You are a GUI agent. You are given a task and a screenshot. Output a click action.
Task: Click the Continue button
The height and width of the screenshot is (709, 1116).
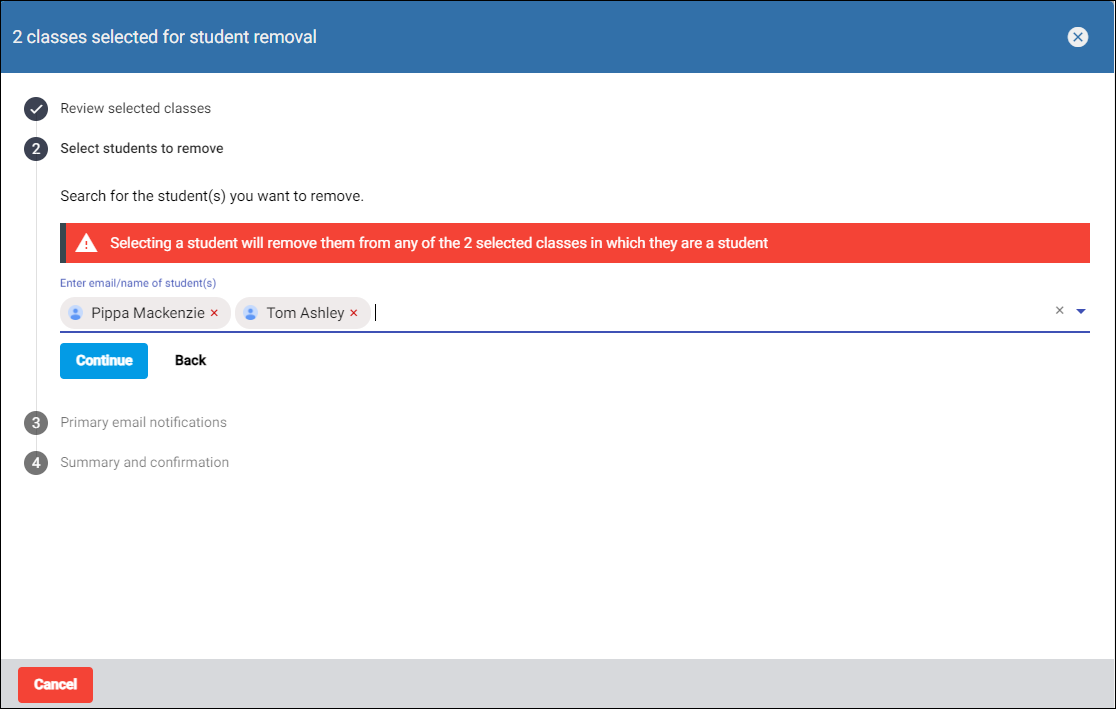(104, 361)
